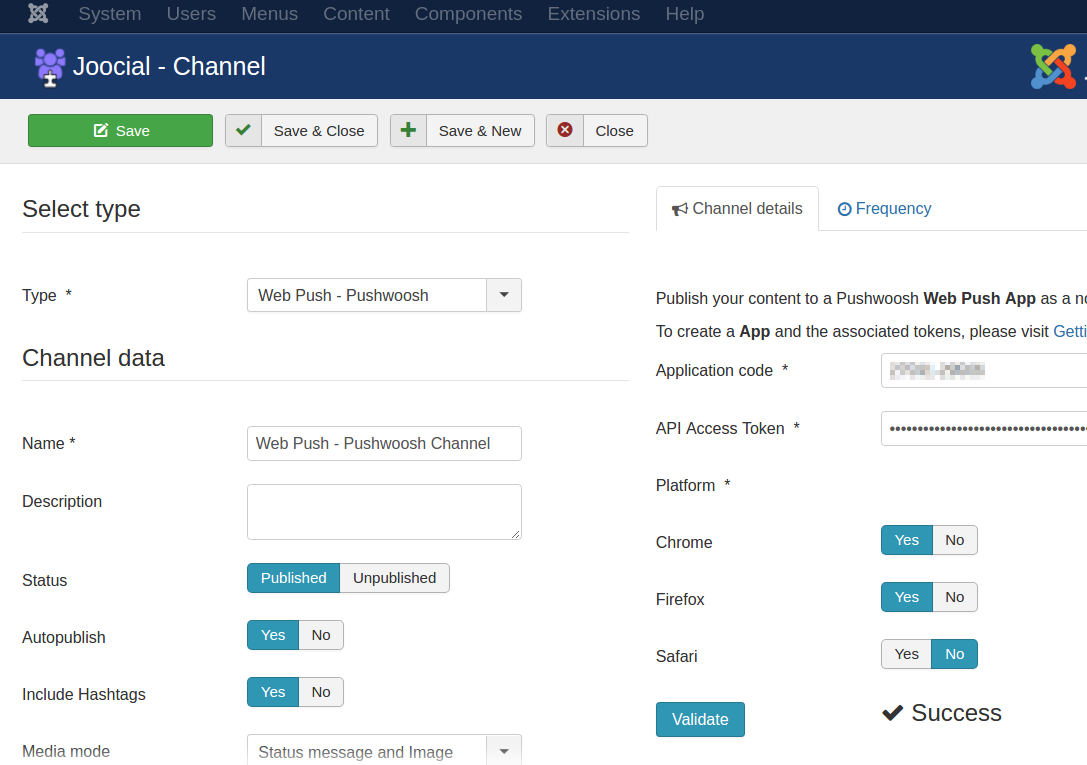Image resolution: width=1087 pixels, height=765 pixels.
Task: Switch to the Channel details tab
Action: tap(737, 209)
